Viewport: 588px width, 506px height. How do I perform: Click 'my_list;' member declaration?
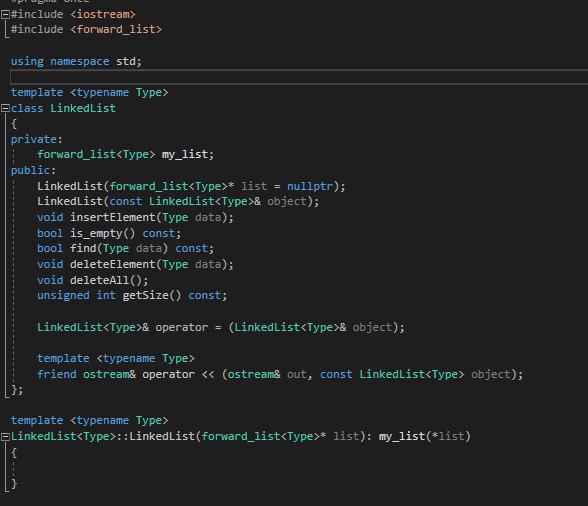coord(188,154)
